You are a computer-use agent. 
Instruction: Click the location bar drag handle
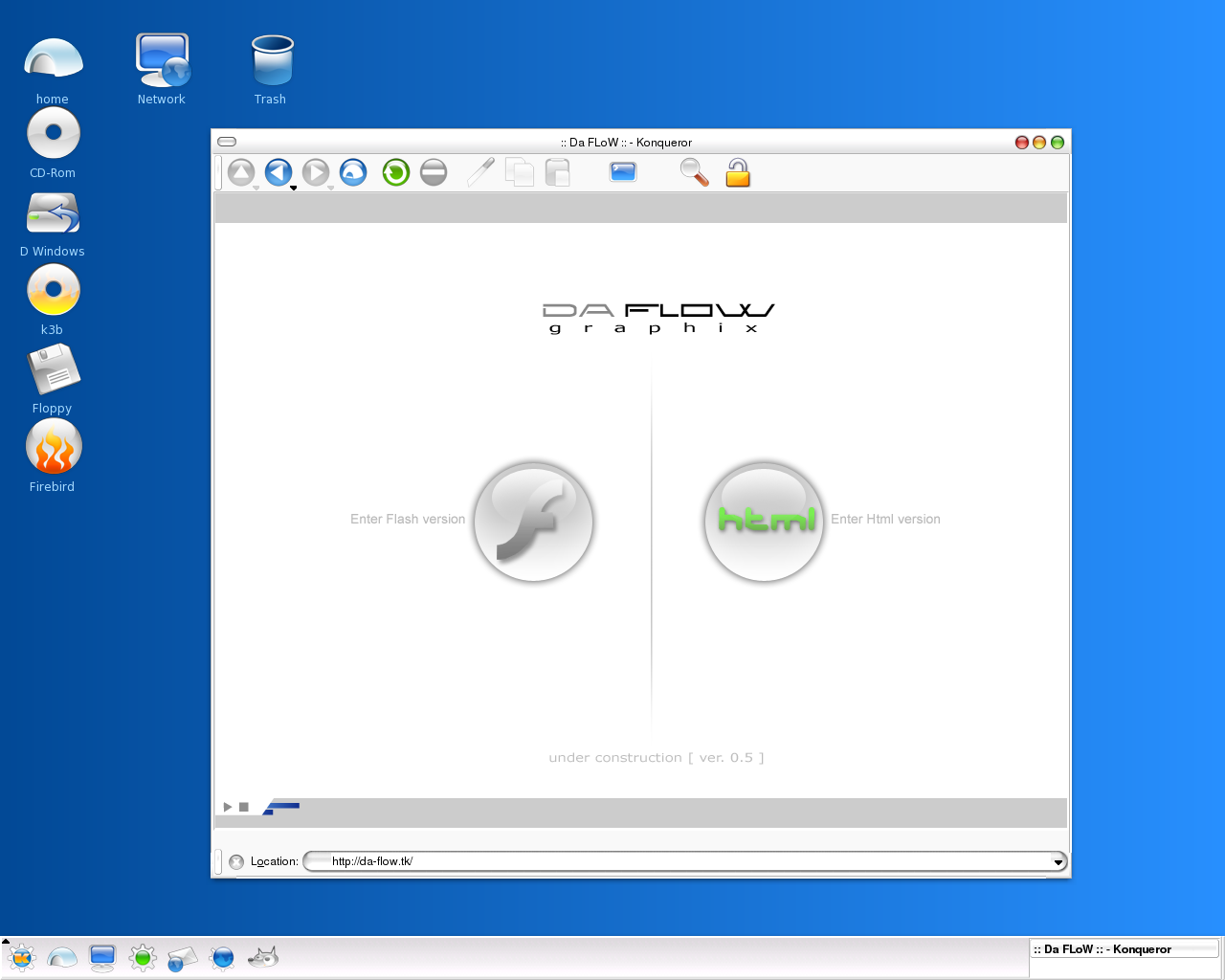tap(218, 861)
